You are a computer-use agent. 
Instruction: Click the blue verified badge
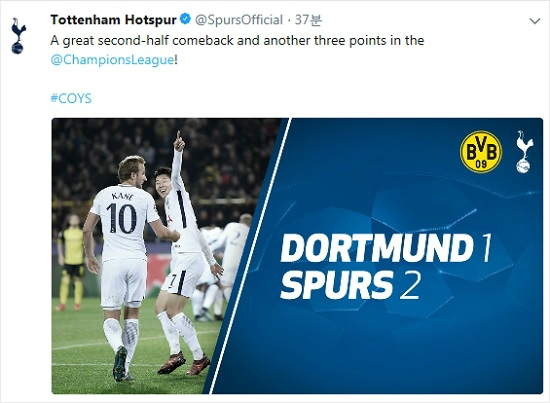[x=185, y=19]
